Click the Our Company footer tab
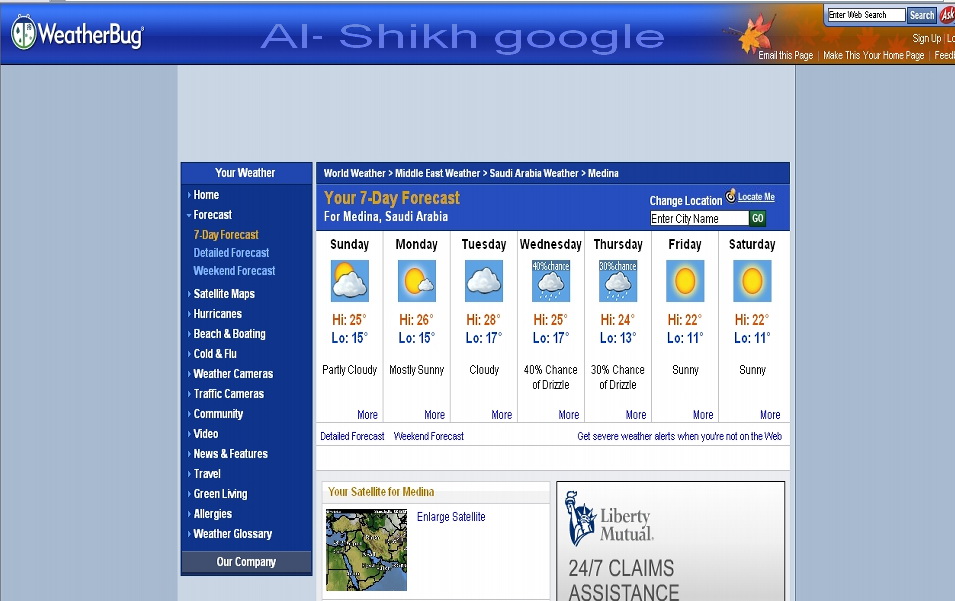The height and width of the screenshot is (601, 955). point(246,562)
